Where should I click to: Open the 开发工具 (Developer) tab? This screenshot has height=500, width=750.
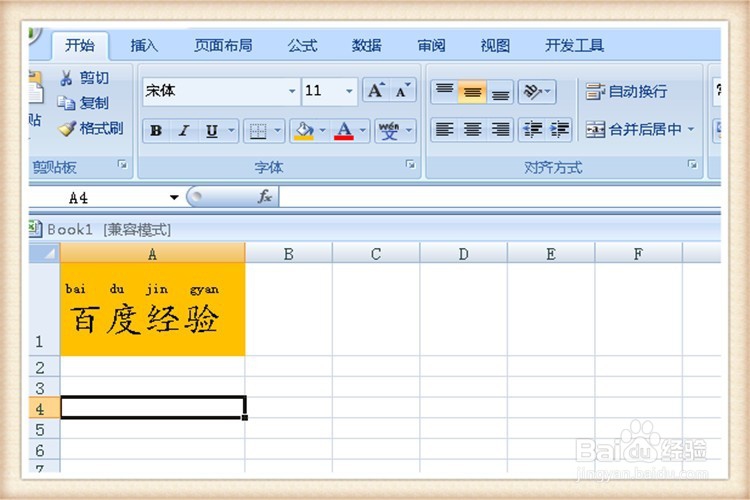pos(574,45)
